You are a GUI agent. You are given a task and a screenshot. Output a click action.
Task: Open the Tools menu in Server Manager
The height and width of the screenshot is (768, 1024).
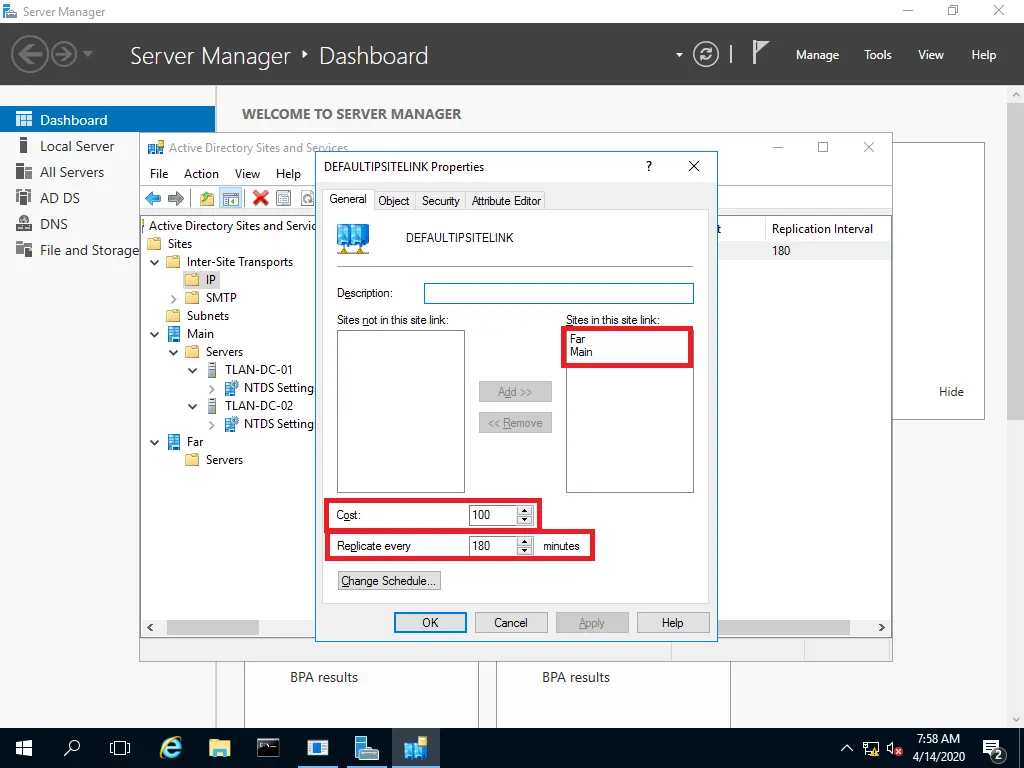point(878,55)
